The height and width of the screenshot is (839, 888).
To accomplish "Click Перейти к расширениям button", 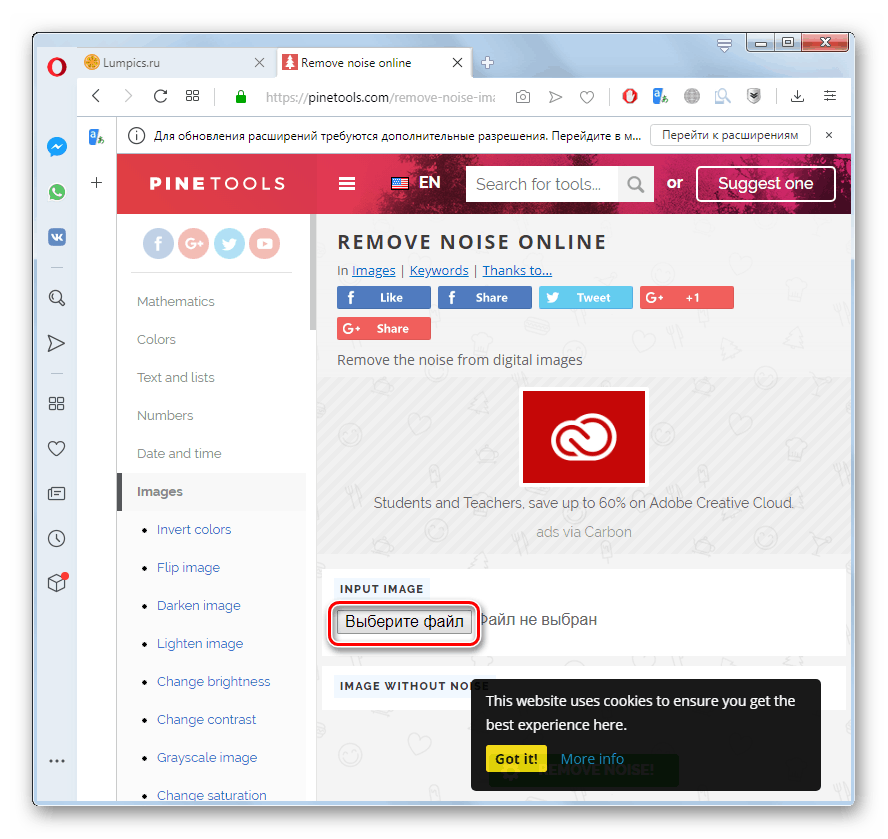I will pos(730,135).
